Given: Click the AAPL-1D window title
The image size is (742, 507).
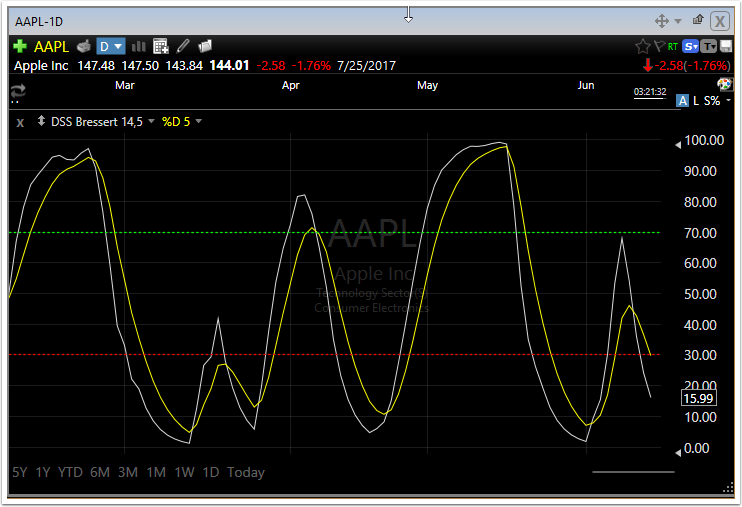Looking at the screenshot, I should [x=38, y=22].
